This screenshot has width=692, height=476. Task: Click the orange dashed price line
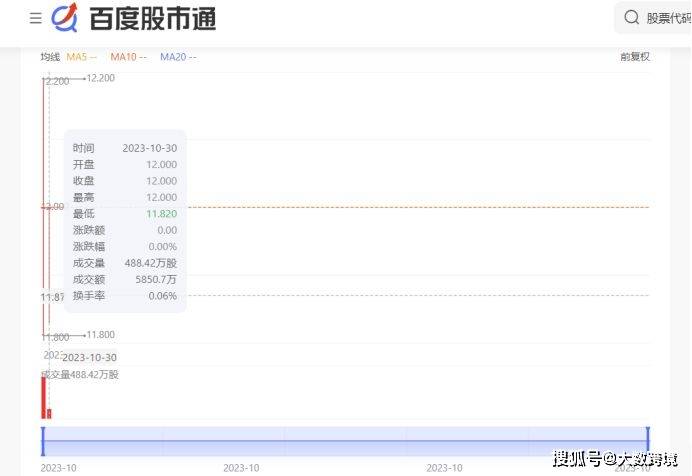pos(420,207)
